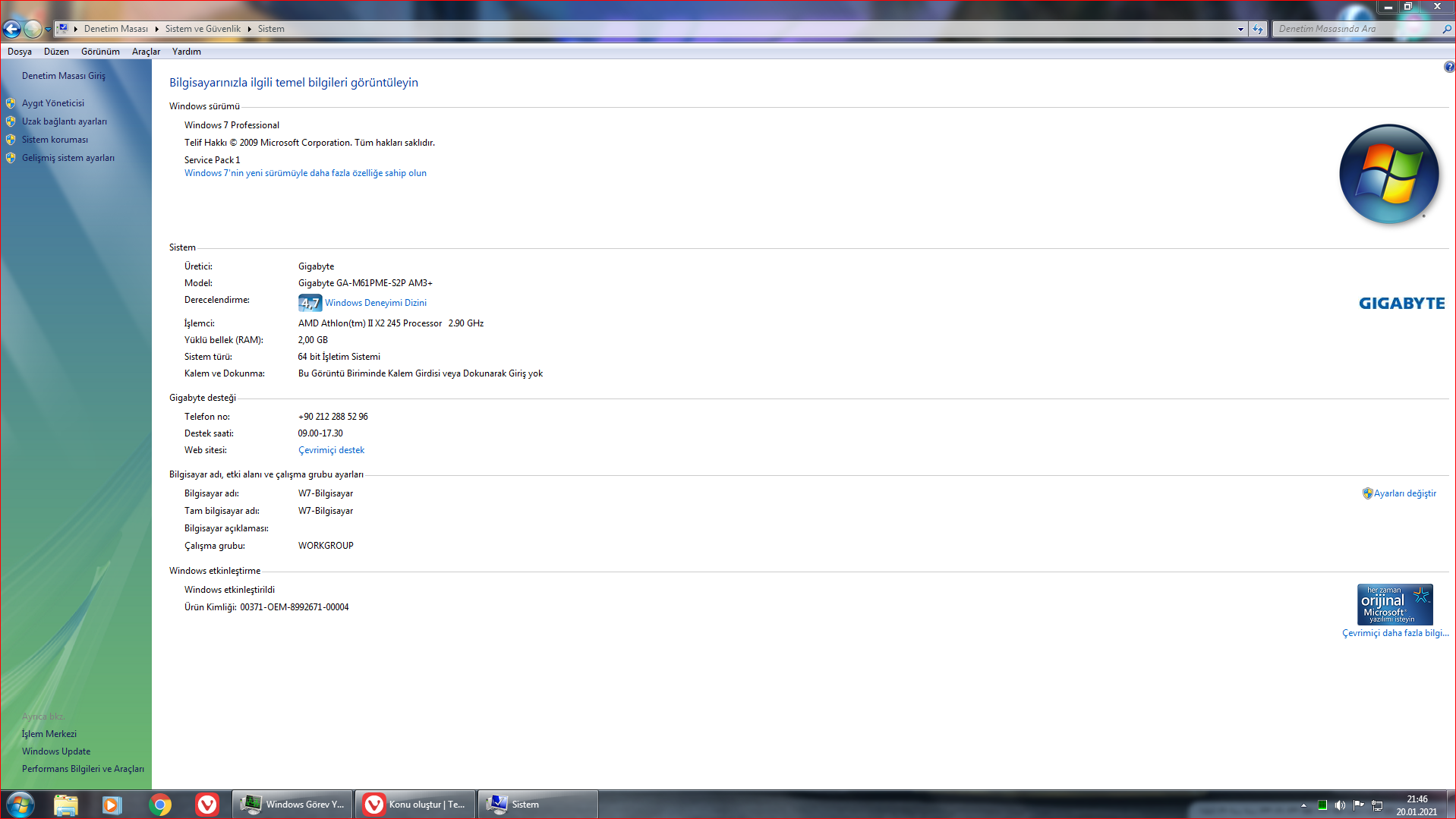Click the Windows logo orb in the window
This screenshot has height=819, width=1456.
(1389, 174)
